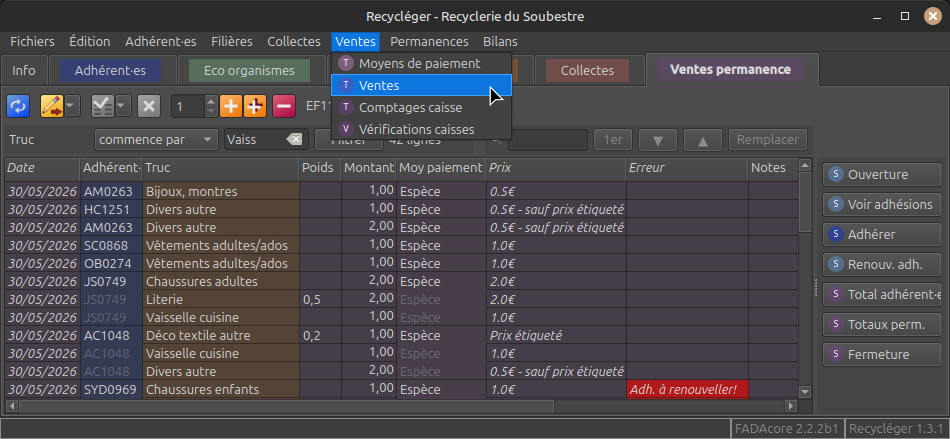Click the yellow pencil edit mode icon
This screenshot has width=950, height=439.
[51, 107]
